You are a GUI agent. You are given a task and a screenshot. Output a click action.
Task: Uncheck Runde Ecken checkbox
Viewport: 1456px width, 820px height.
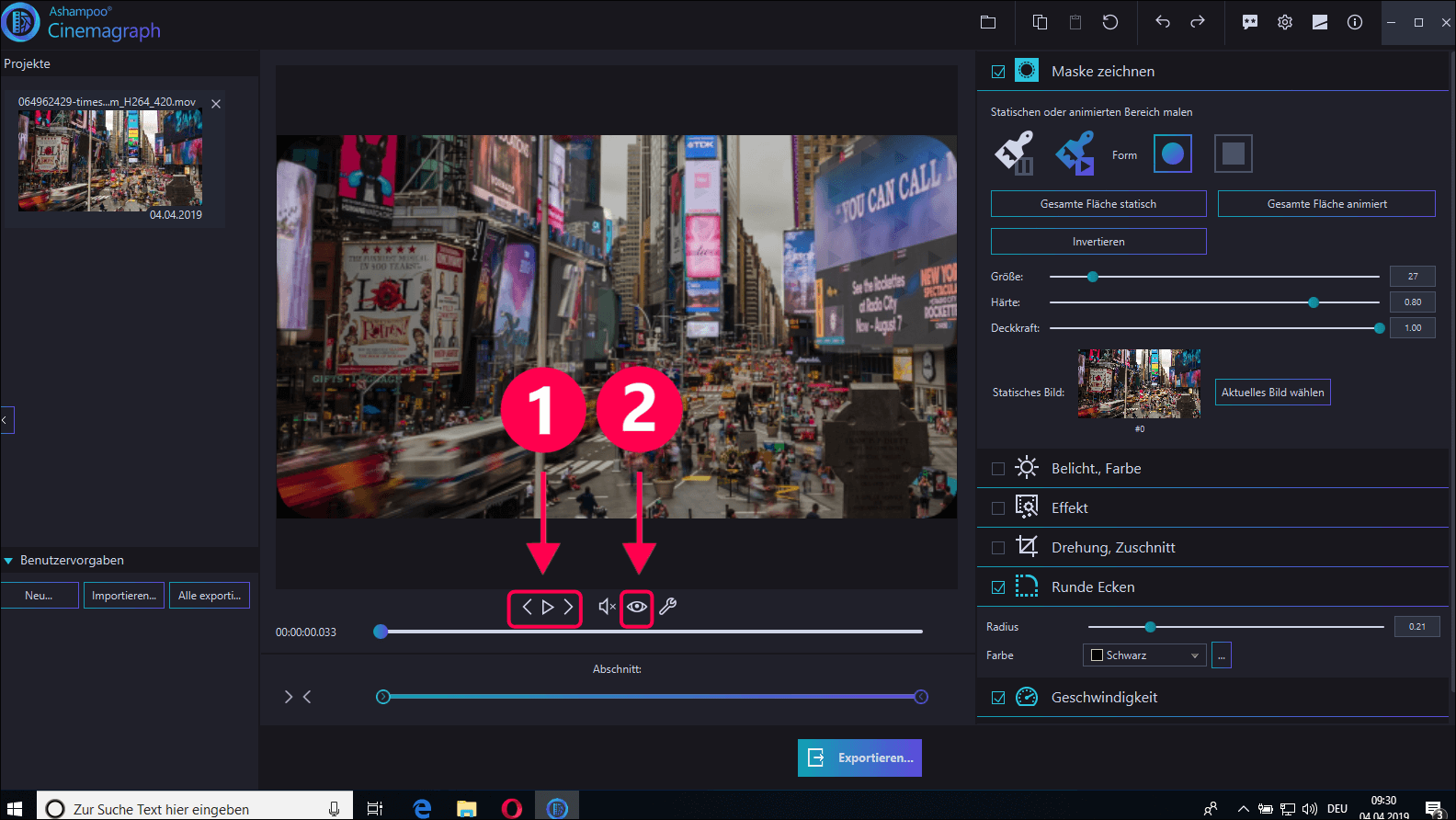click(998, 587)
